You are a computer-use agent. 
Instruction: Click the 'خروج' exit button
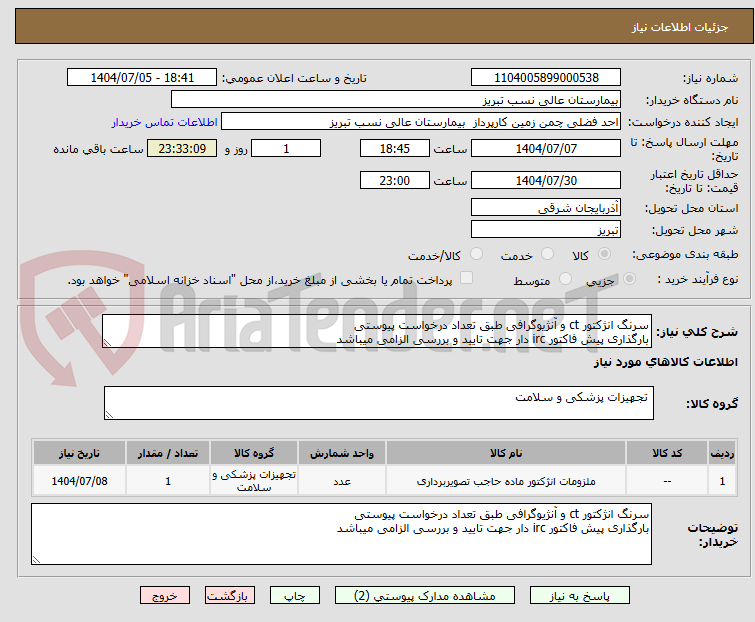tap(165, 596)
